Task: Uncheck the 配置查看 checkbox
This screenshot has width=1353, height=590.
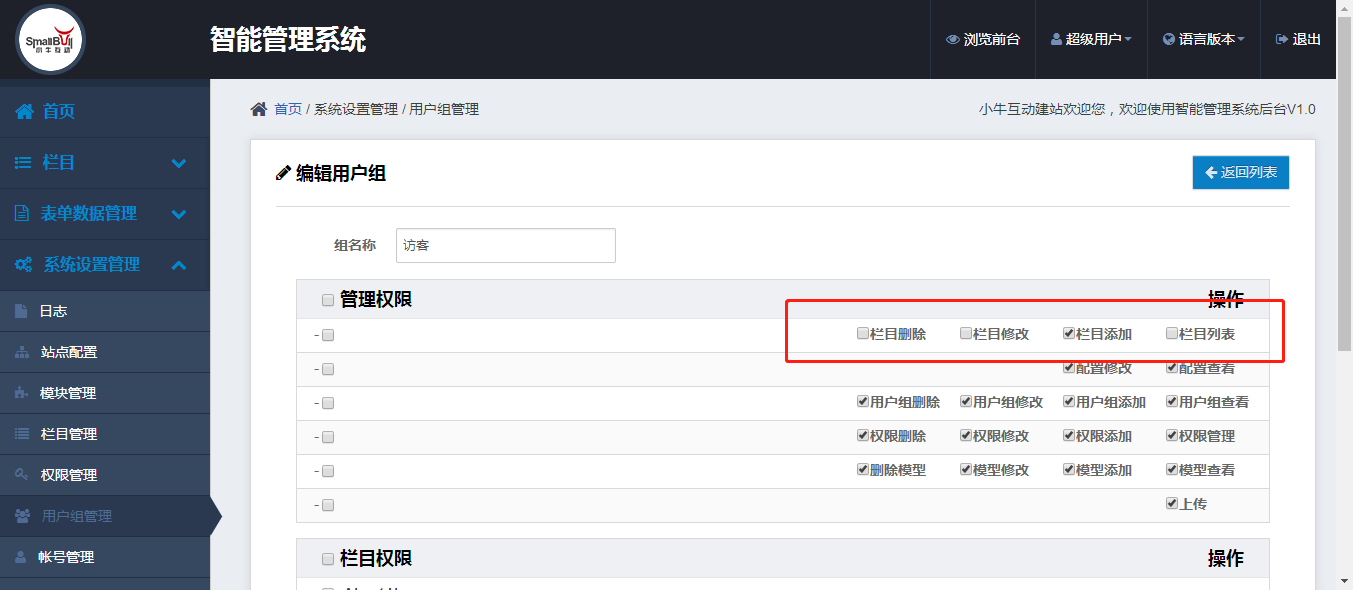Action: point(1172,367)
